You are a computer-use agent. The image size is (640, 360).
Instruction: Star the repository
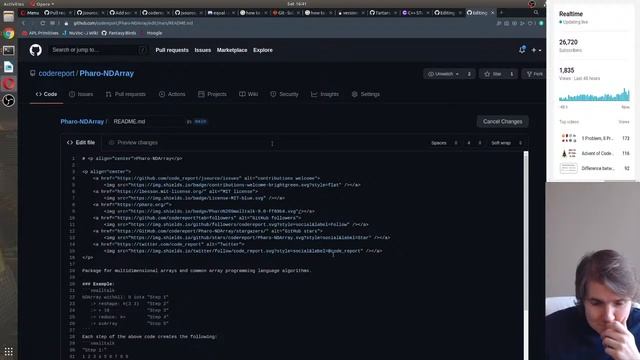click(493, 74)
